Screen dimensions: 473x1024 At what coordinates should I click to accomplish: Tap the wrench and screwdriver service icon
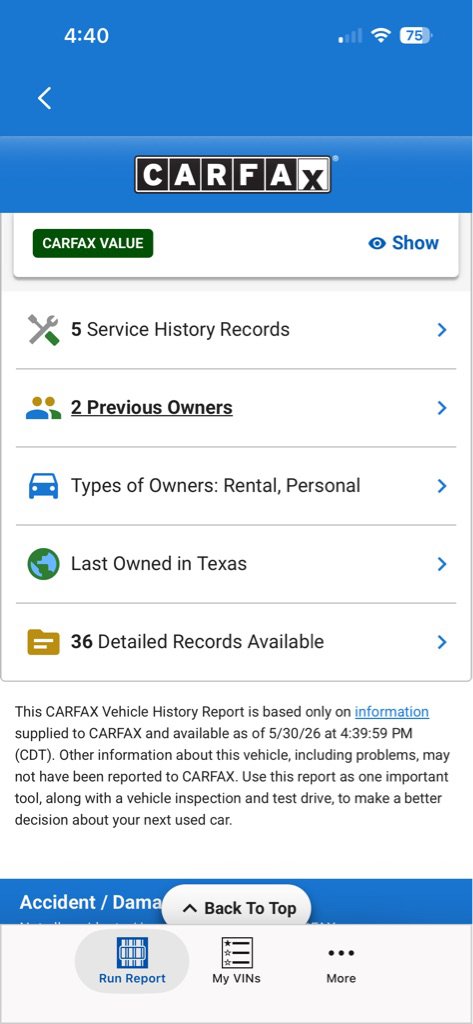[44, 329]
